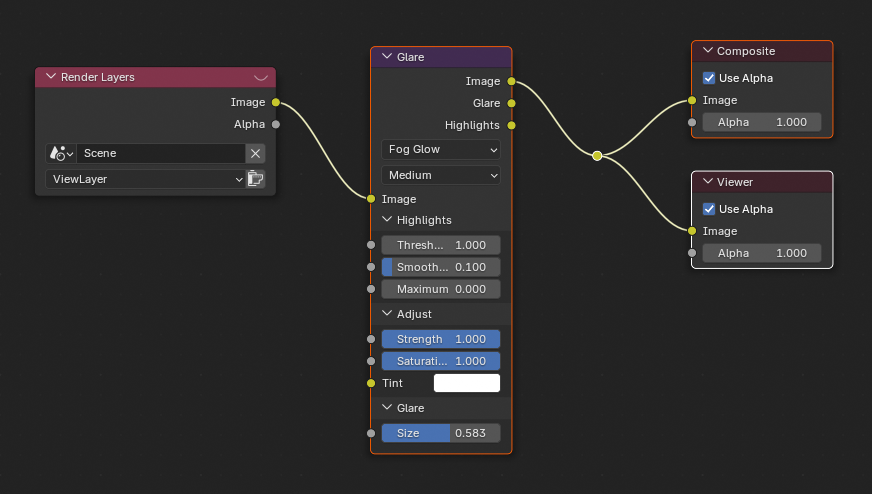This screenshot has height=494, width=872.
Task: Click the scene browse icon in Render Layers
Action: coord(60,153)
